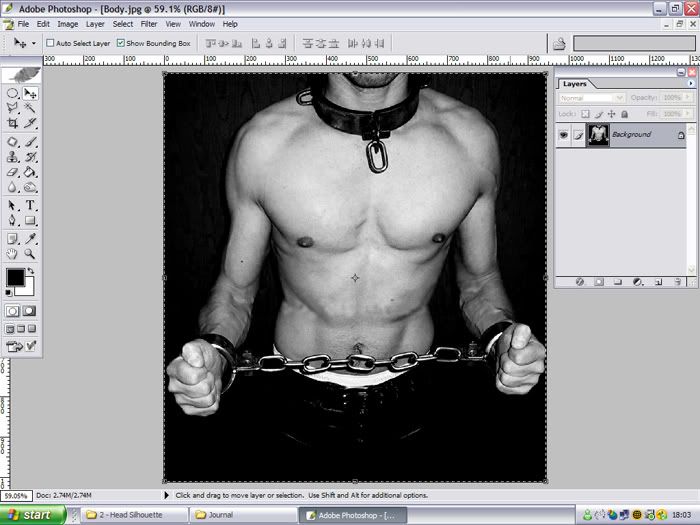Select the Polygonal Lasso tool
700x525 pixels.
tap(12, 108)
